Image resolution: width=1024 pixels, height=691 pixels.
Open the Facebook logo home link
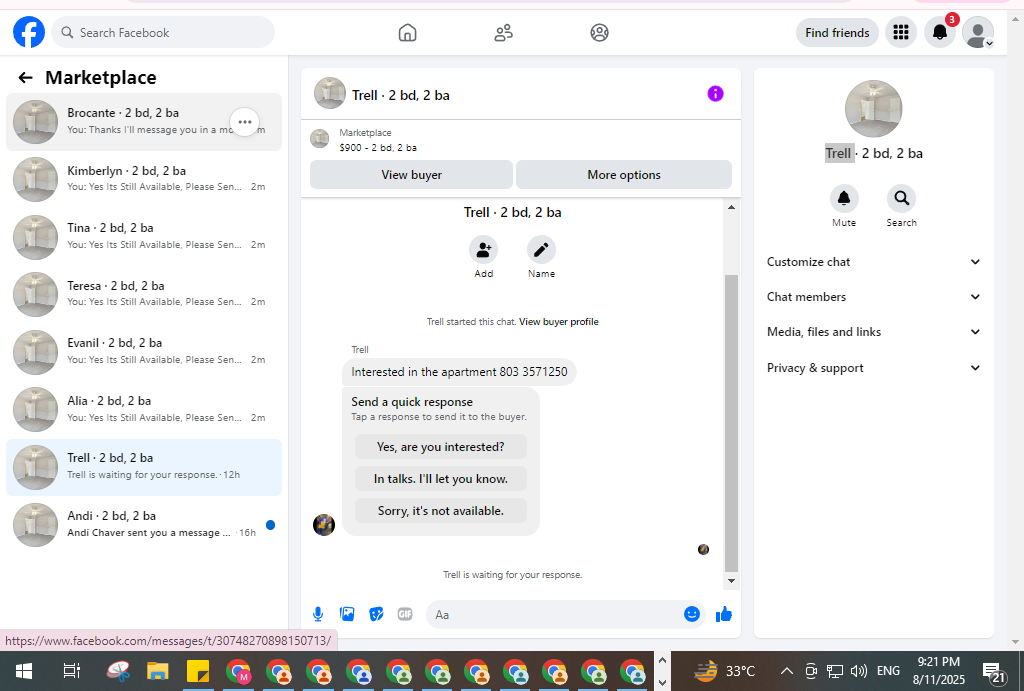29,32
